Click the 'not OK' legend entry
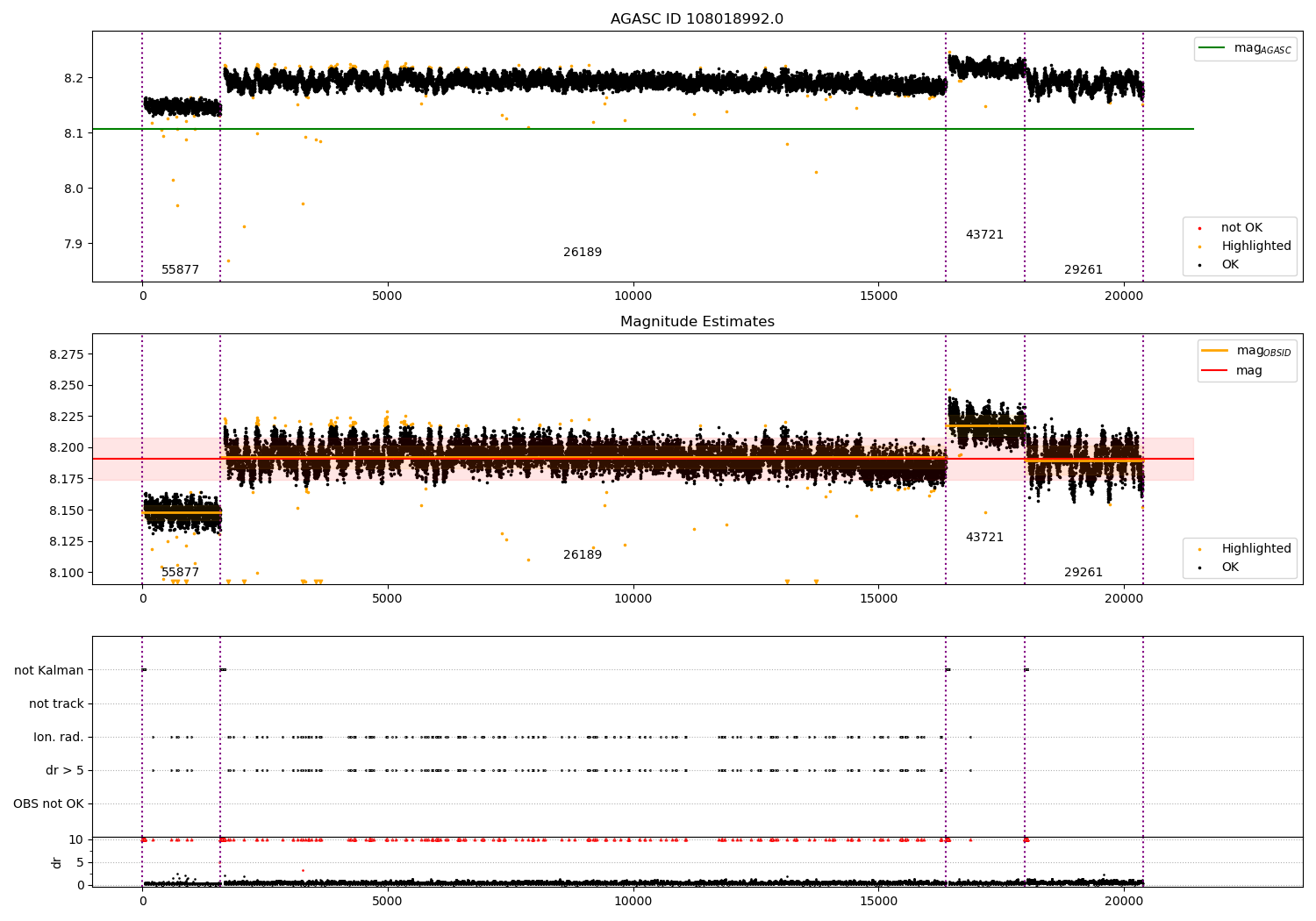 tap(1241, 228)
